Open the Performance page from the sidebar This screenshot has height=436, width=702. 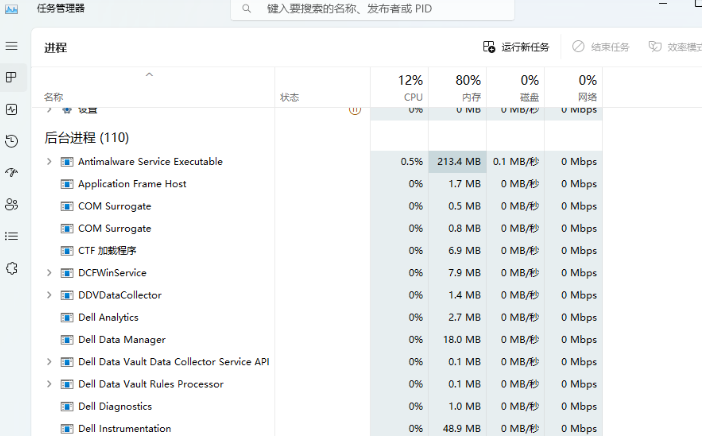(12, 109)
